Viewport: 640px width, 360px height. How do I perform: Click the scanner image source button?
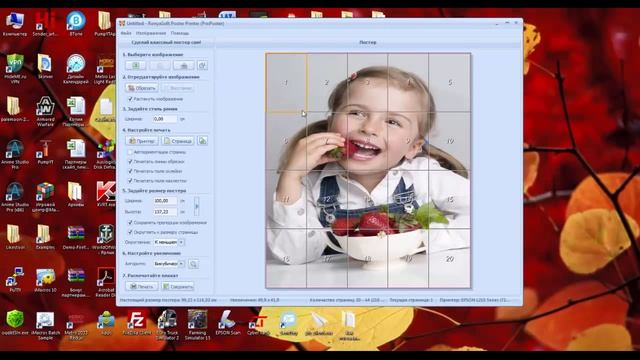[x=183, y=65]
